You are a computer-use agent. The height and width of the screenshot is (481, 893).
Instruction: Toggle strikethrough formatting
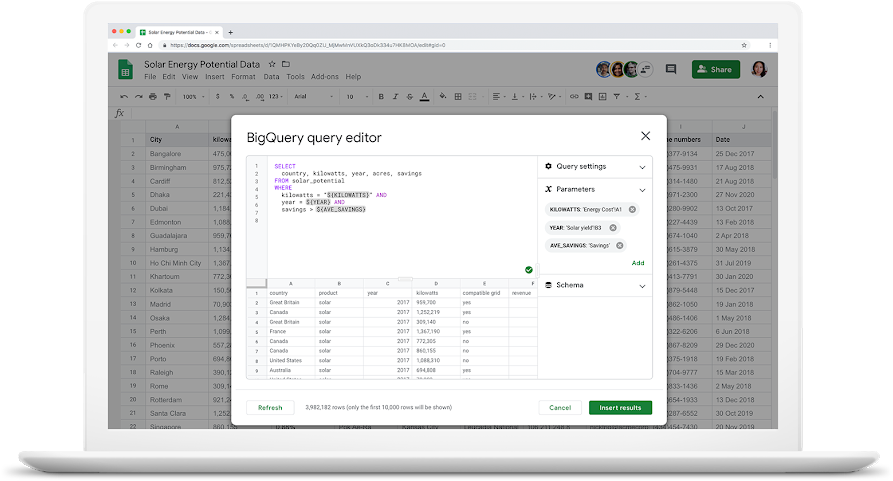tap(409, 97)
